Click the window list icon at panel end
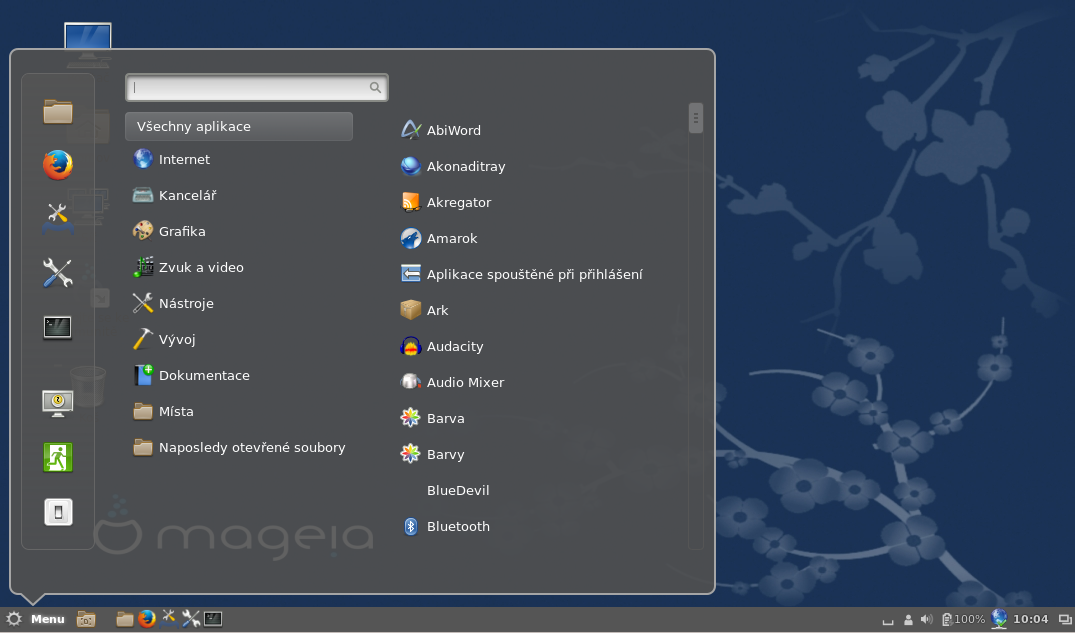 (x=1065, y=620)
